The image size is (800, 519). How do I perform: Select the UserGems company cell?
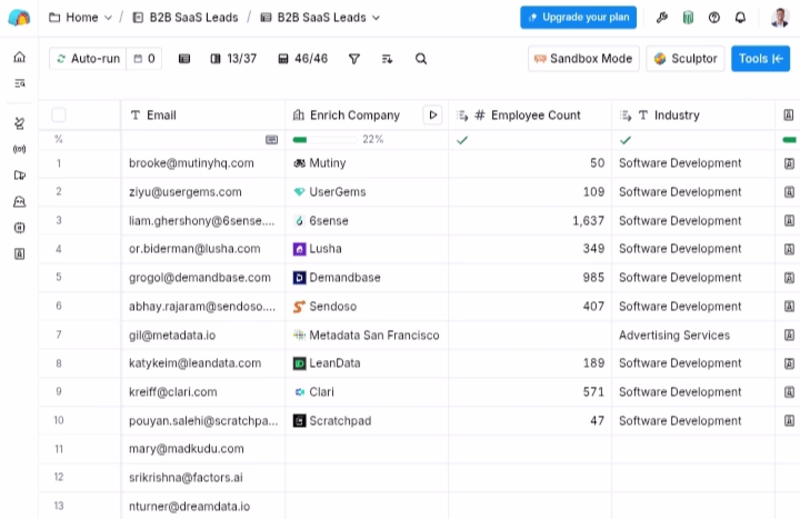[367, 192]
